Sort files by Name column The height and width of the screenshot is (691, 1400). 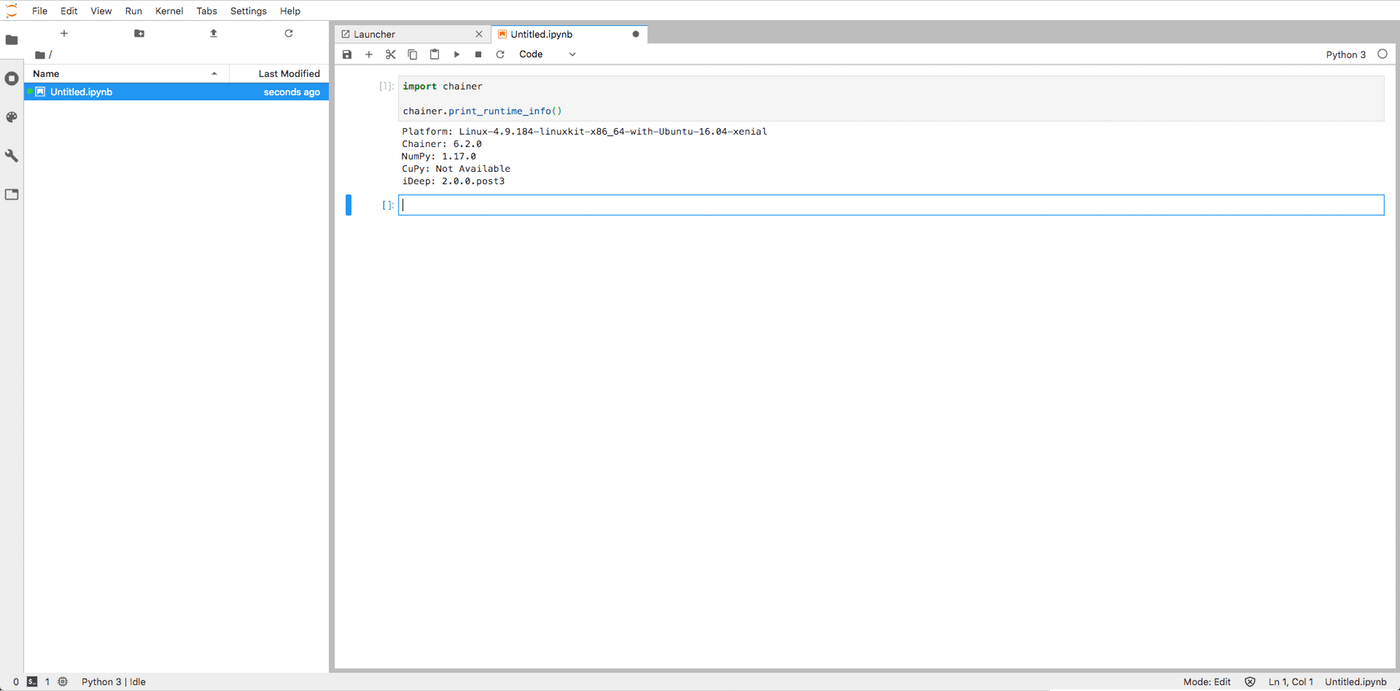coord(126,73)
